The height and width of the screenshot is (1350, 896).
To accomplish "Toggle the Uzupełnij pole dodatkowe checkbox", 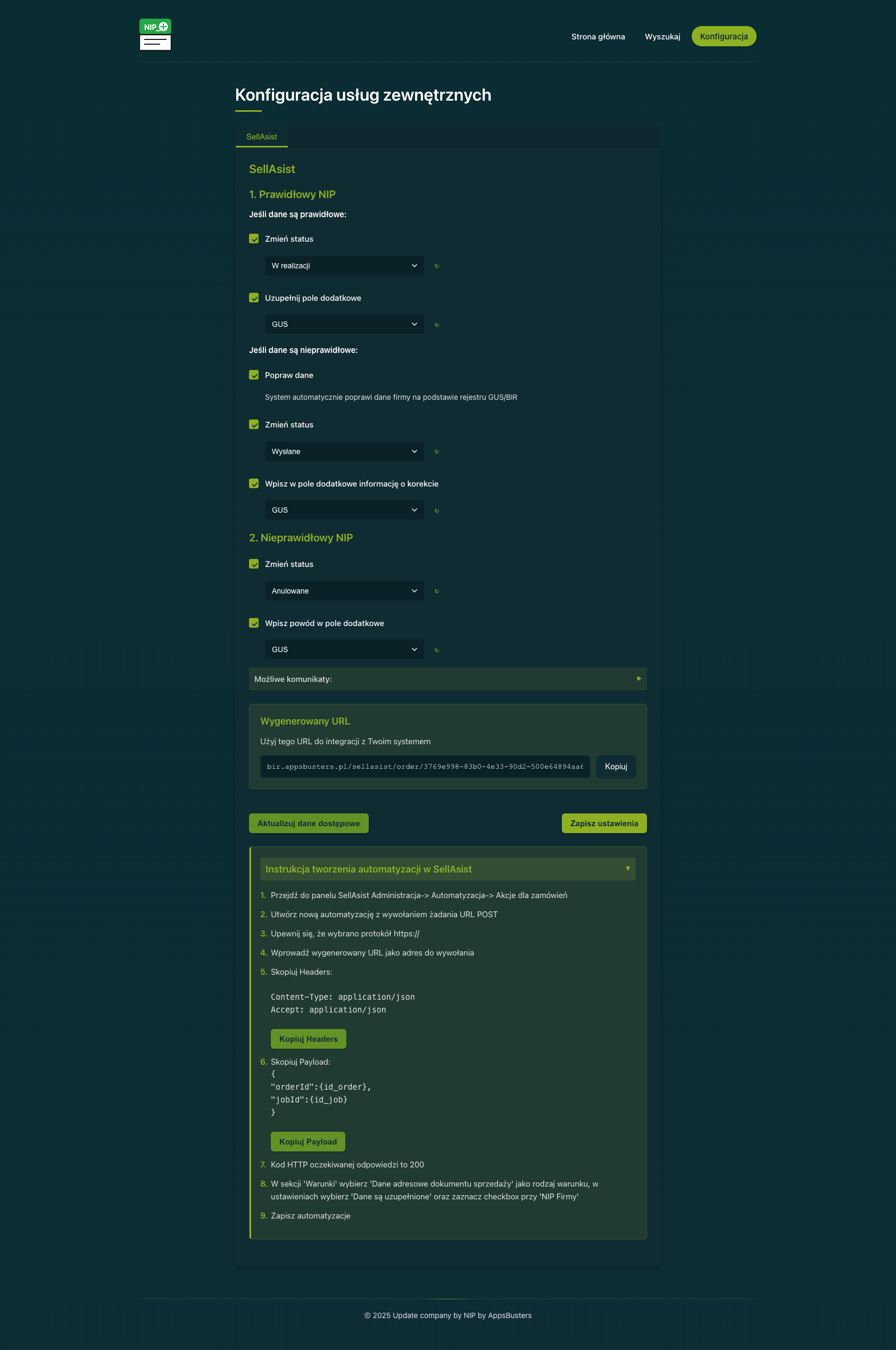I will (x=254, y=298).
